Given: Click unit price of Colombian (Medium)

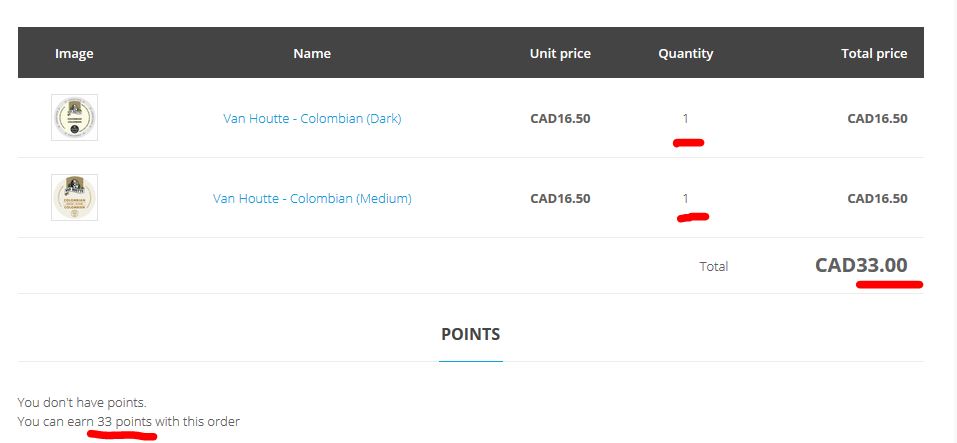Looking at the screenshot, I should pos(560,198).
